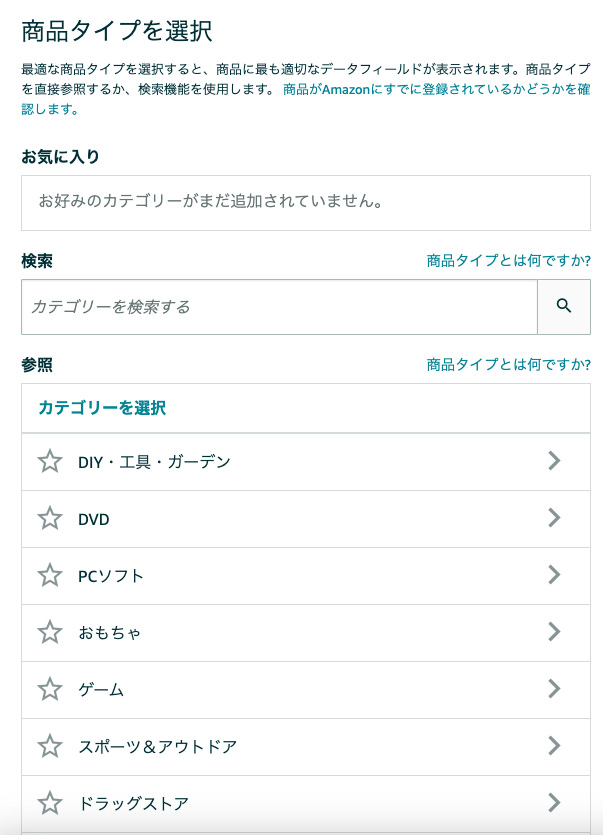Star the ゲーム category
The width and height of the screenshot is (603, 835).
point(50,689)
